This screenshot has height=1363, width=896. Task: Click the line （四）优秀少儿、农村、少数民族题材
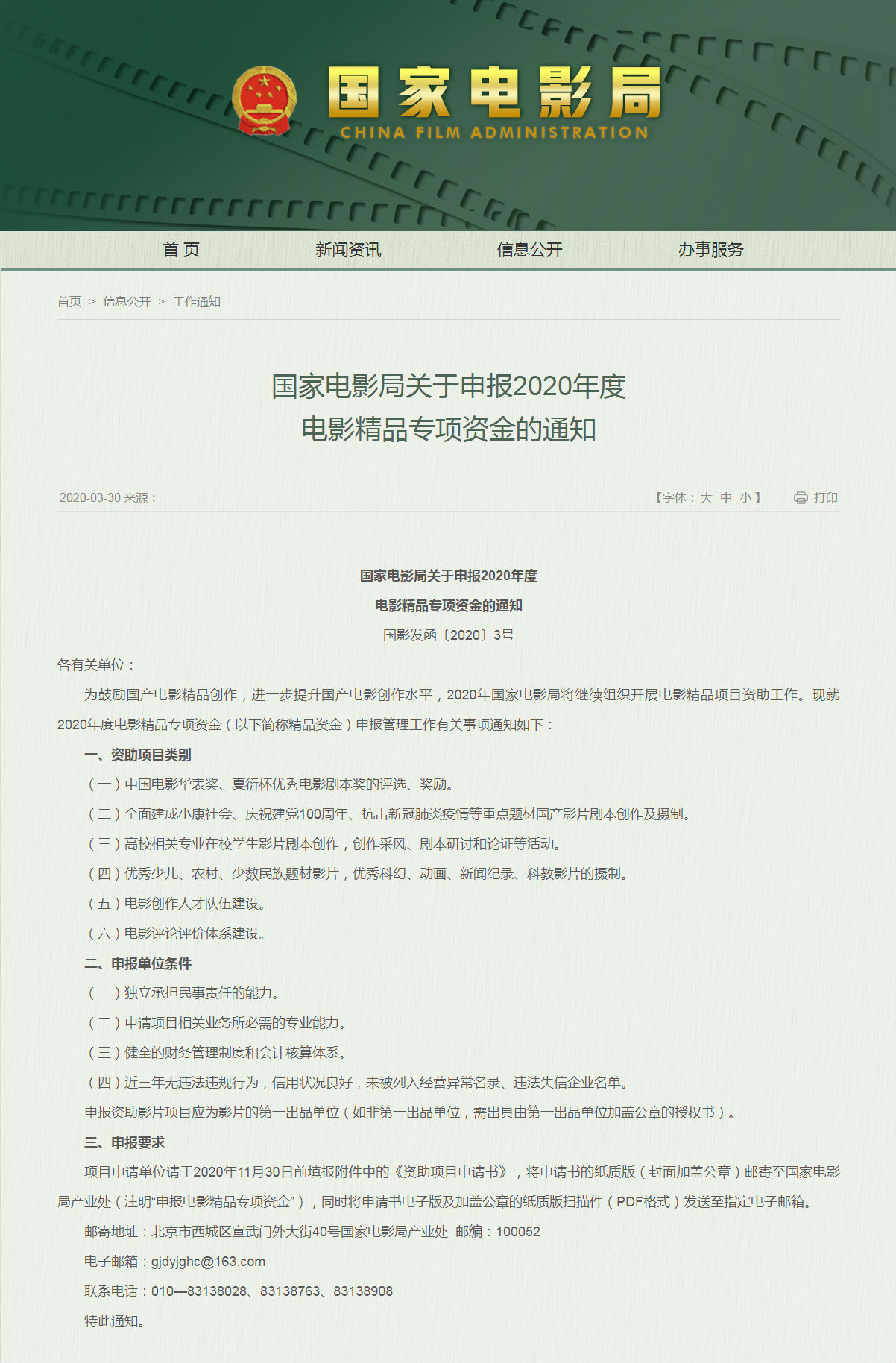pos(358,874)
